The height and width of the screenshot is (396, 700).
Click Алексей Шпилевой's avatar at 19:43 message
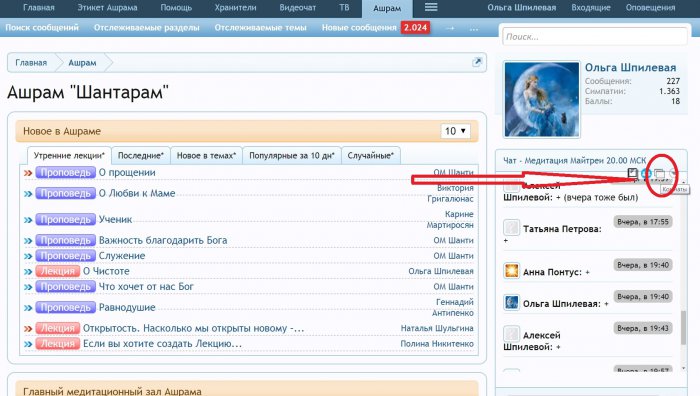click(x=511, y=334)
